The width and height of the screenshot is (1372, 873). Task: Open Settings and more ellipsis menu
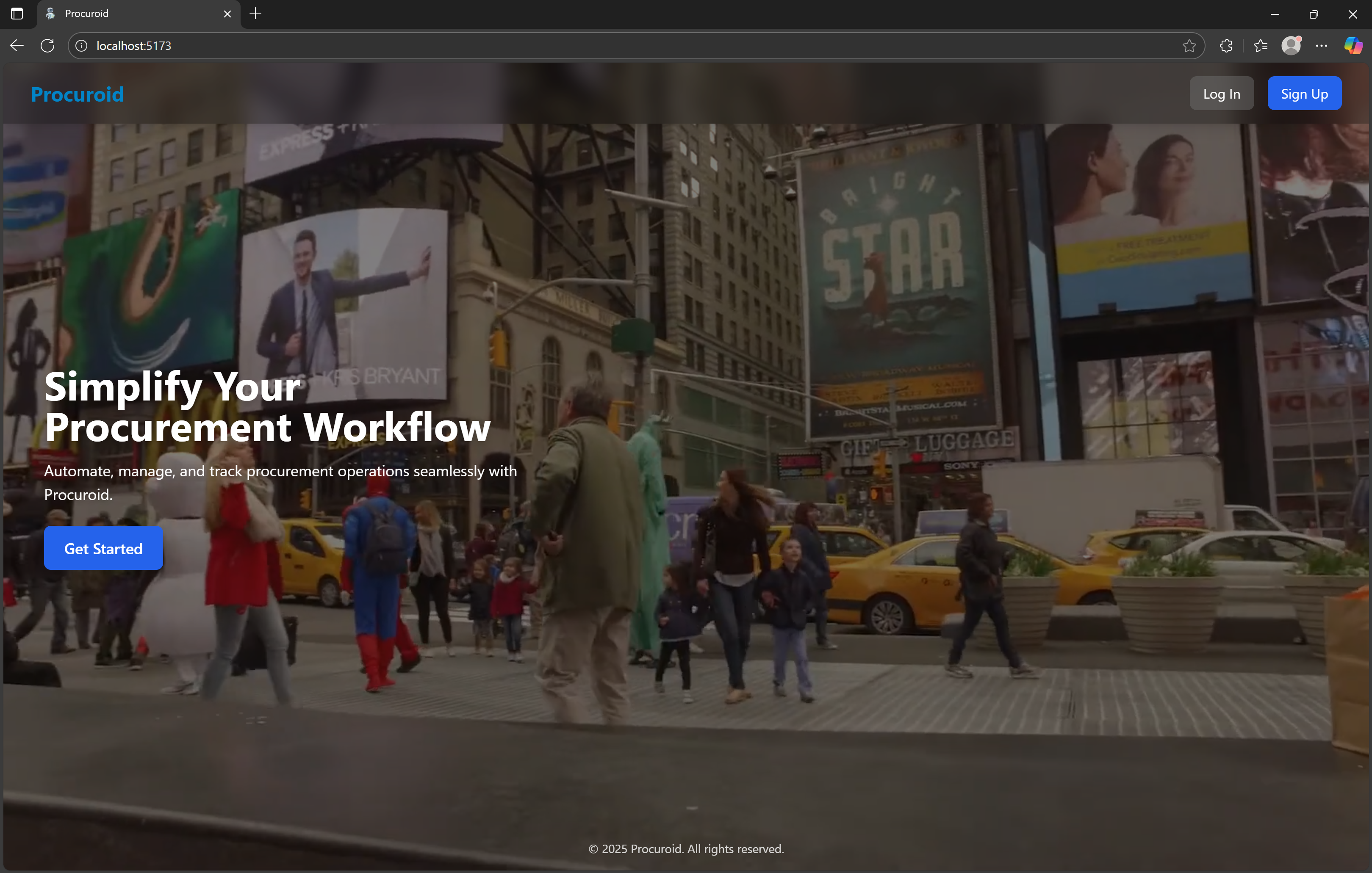[1322, 46]
